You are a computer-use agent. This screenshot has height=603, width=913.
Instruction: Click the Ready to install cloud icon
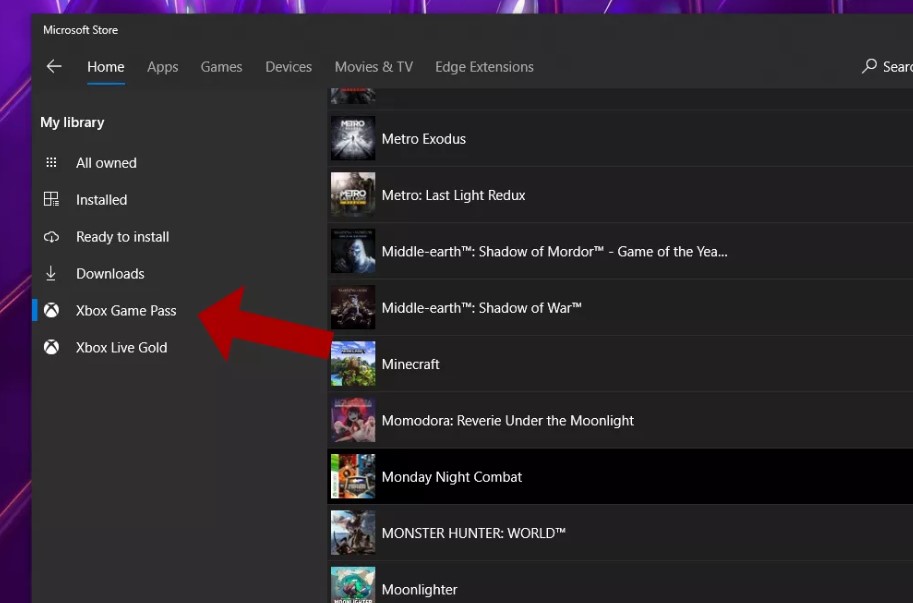pos(51,237)
